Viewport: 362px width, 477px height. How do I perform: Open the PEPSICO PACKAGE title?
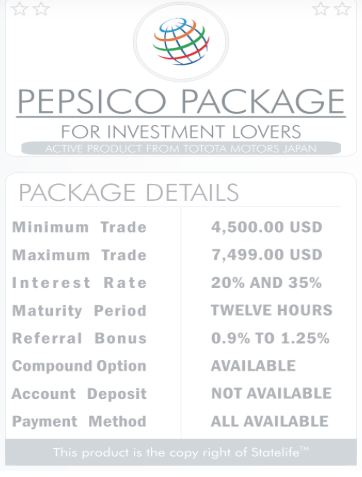tap(181, 101)
